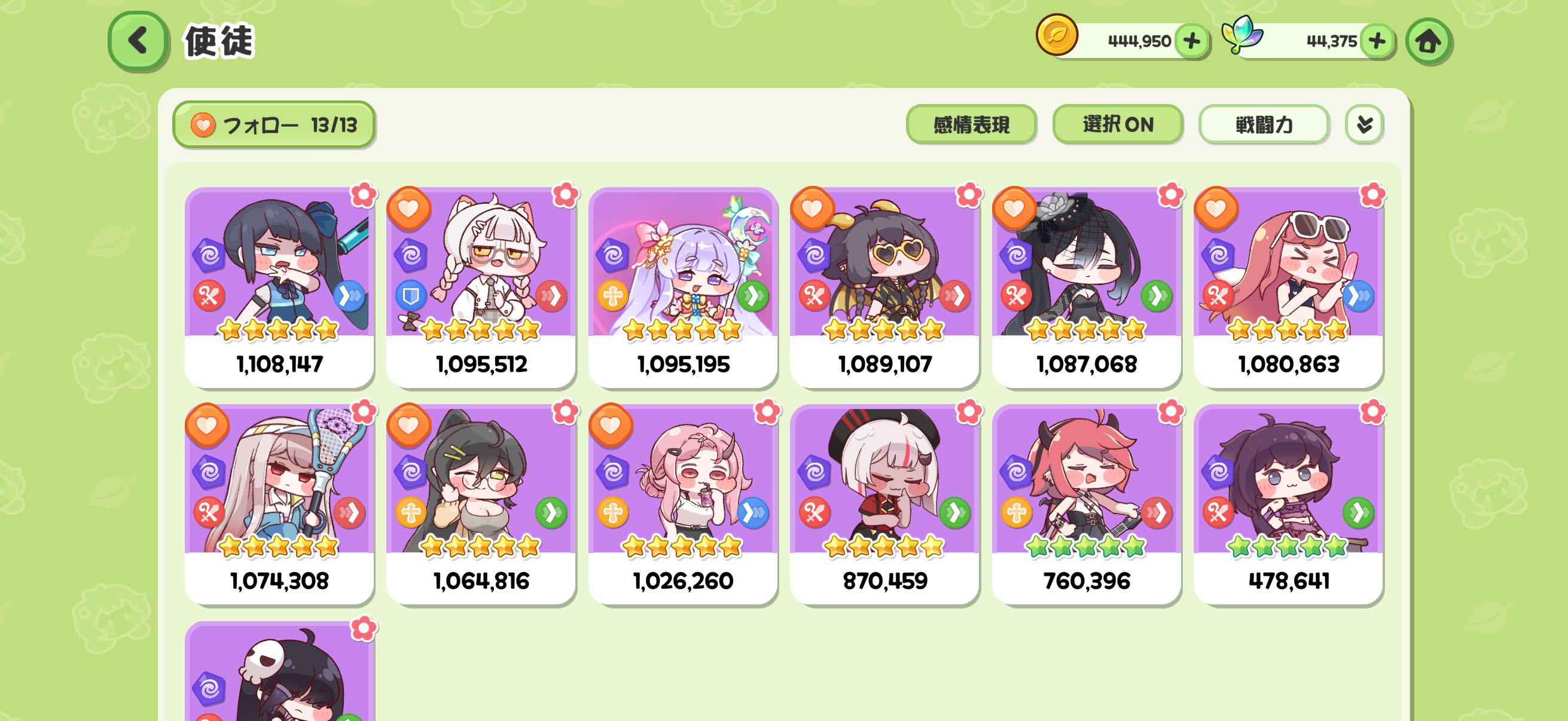1568x721 pixels.
Task: Go back with the green arrow button
Action: pos(138,41)
